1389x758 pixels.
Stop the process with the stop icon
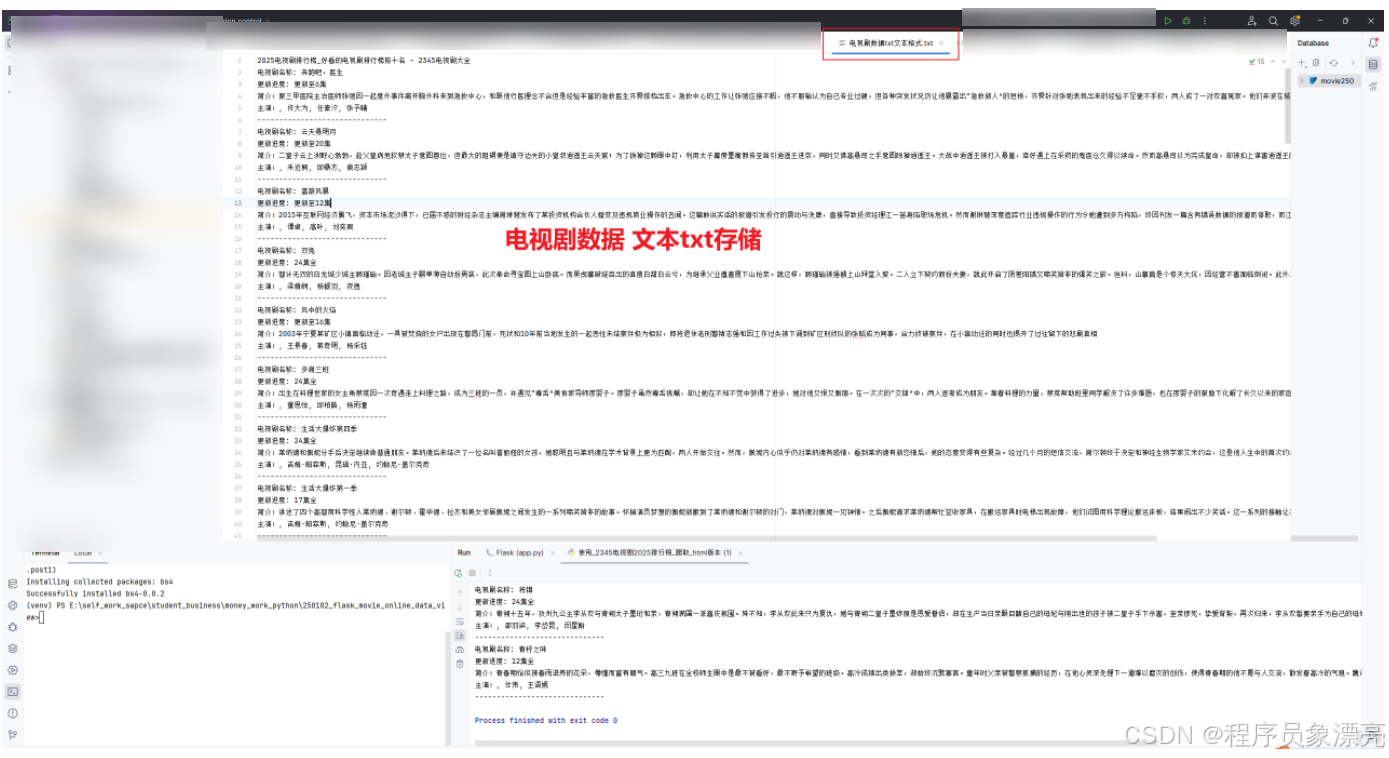click(472, 573)
